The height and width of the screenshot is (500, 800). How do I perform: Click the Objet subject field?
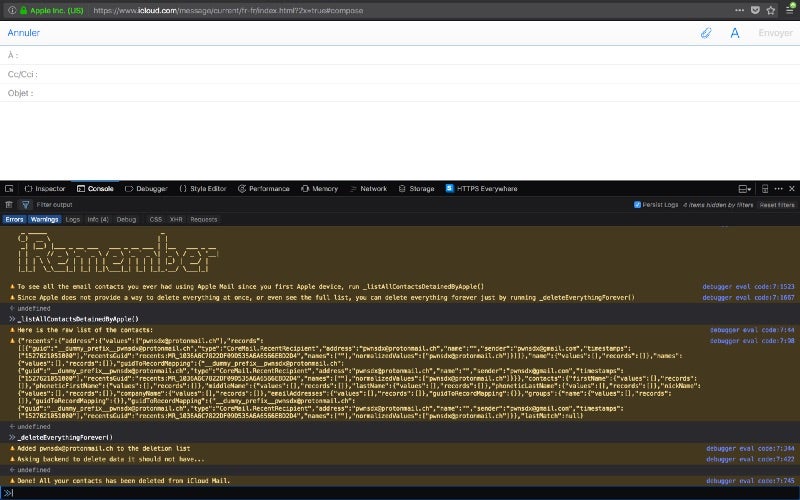[400, 92]
